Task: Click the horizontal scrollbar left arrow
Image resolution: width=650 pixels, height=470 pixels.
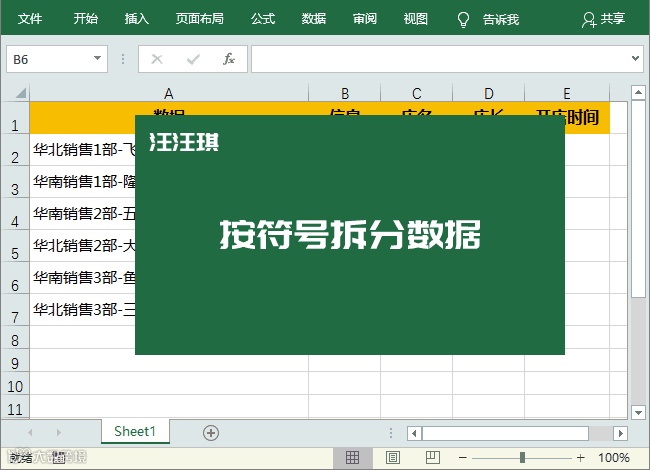Action: [414, 434]
